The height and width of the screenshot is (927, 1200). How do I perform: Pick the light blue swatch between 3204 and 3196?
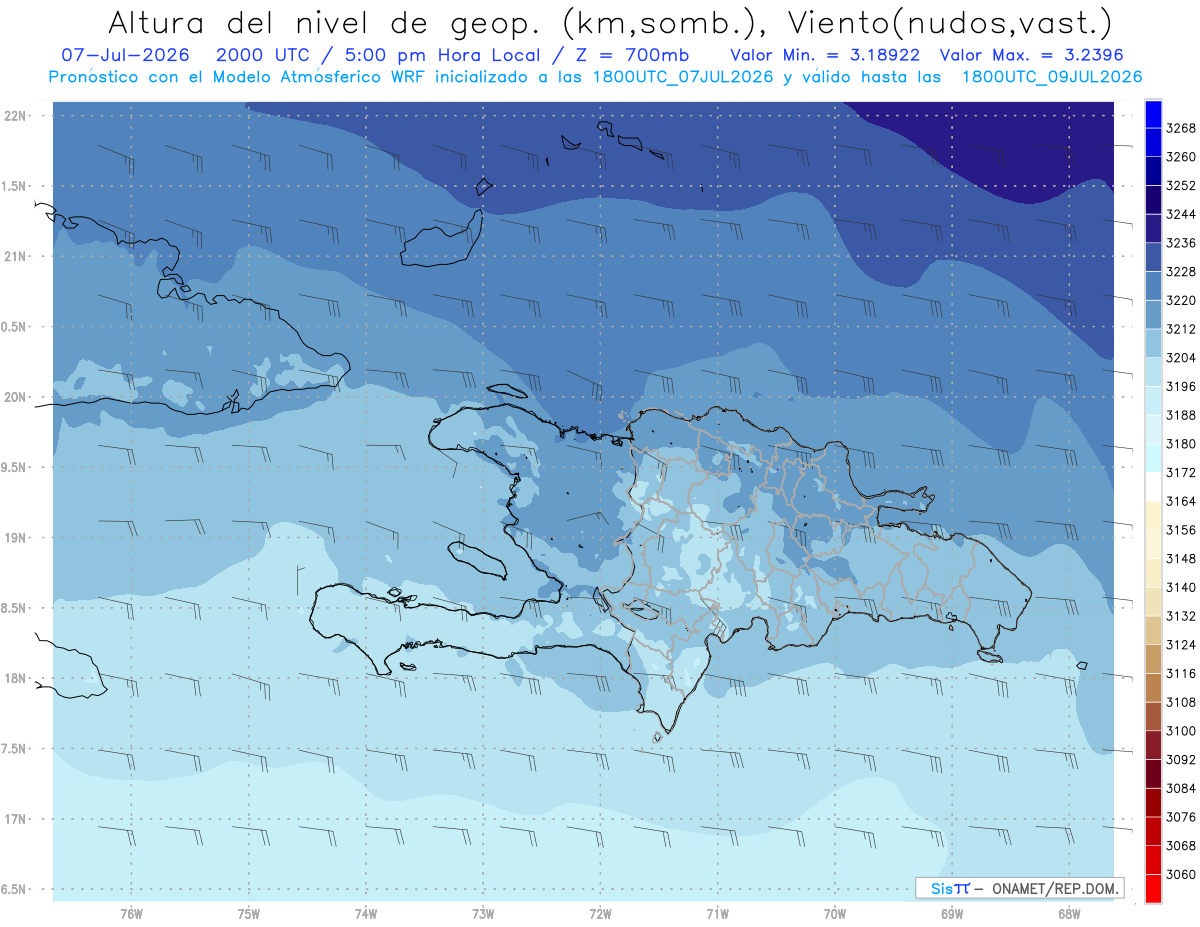(1152, 372)
